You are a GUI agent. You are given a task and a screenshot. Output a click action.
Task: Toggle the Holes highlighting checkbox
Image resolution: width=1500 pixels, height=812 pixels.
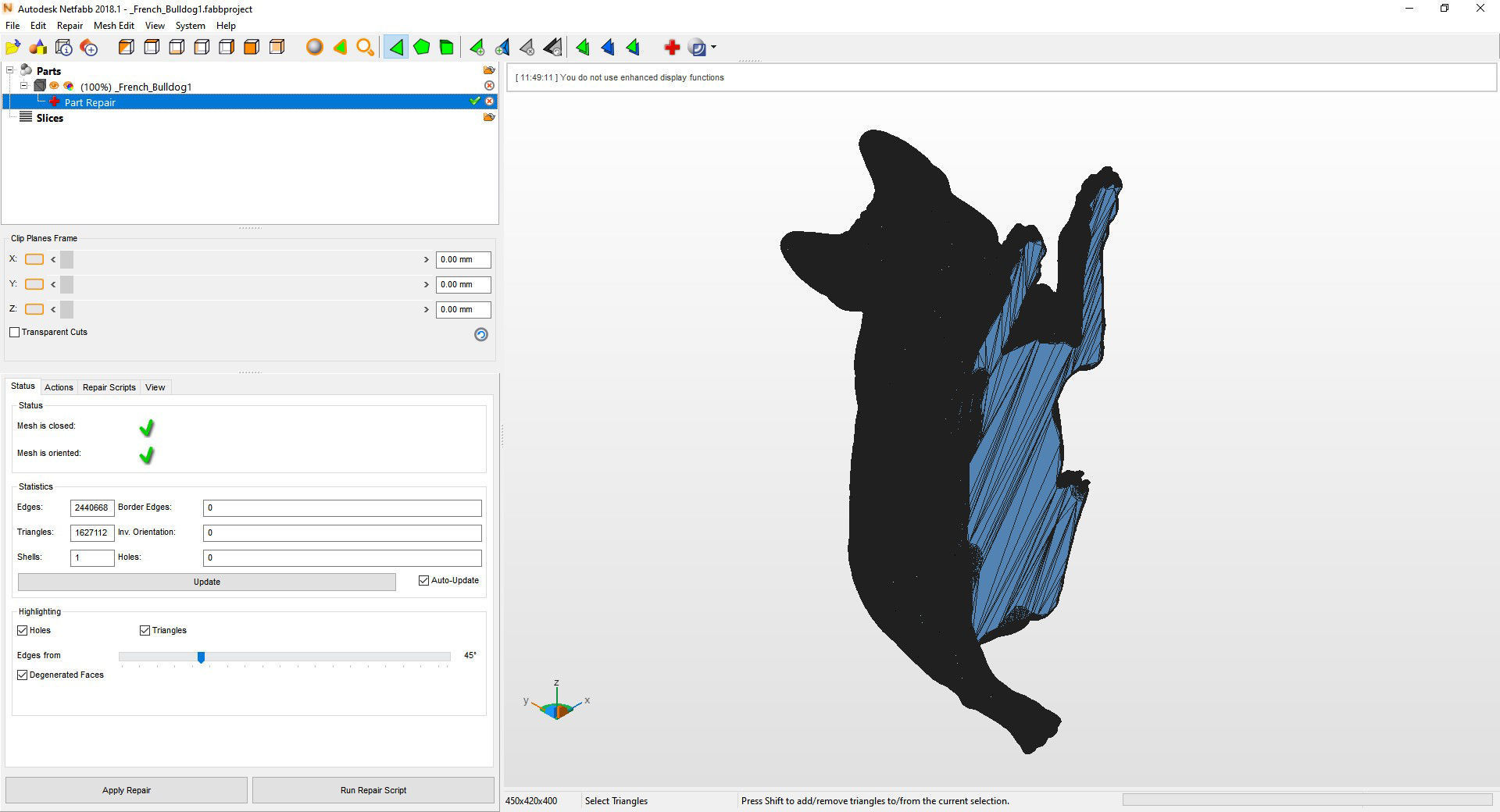pos(23,630)
